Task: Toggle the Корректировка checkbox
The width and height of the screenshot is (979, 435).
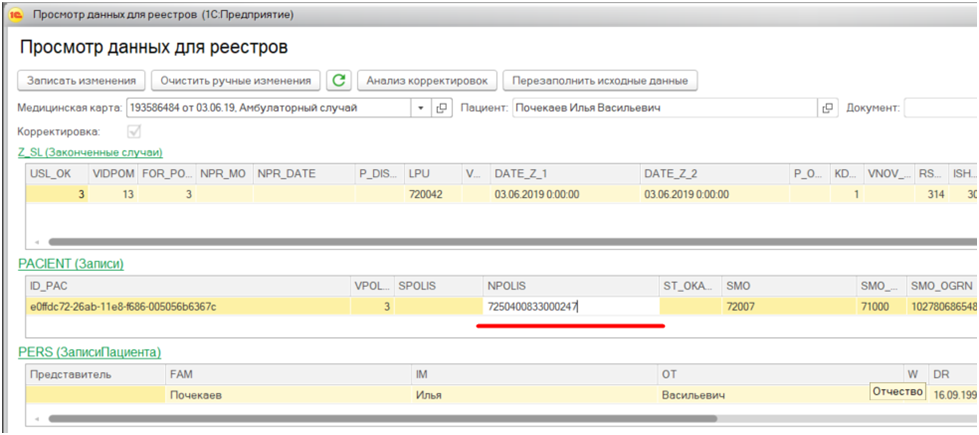Action: (134, 132)
